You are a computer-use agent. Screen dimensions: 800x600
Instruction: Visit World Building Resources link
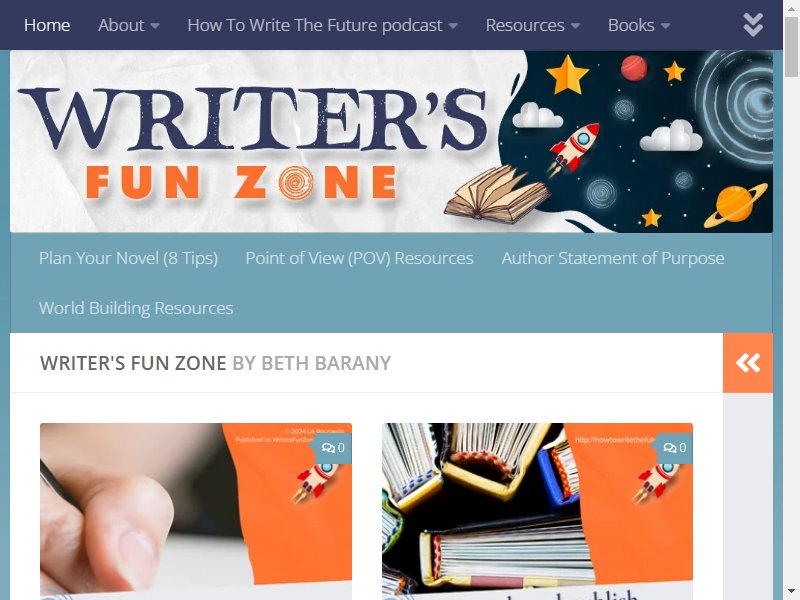coord(136,308)
